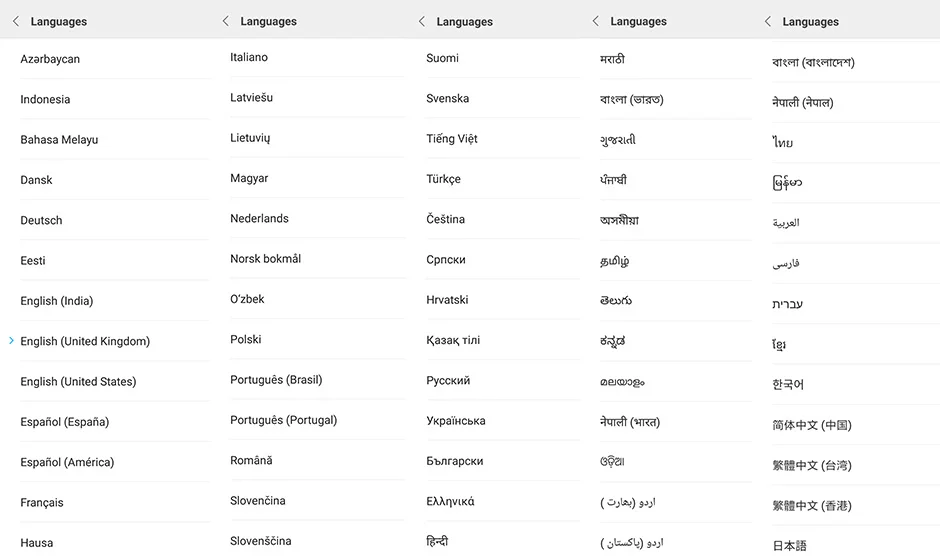This screenshot has width=940, height=557.
Task: Click back arrow above the Azərbaycan list
Action: click(16, 21)
